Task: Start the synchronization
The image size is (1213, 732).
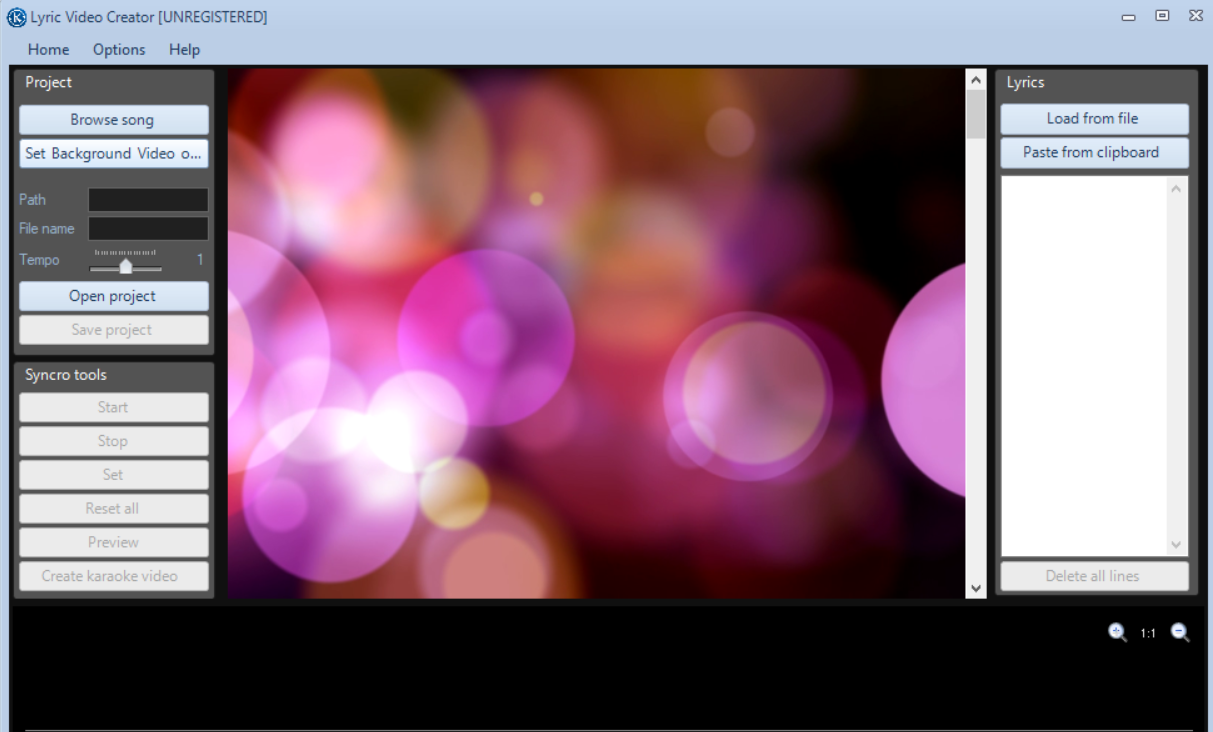Action: click(x=113, y=407)
